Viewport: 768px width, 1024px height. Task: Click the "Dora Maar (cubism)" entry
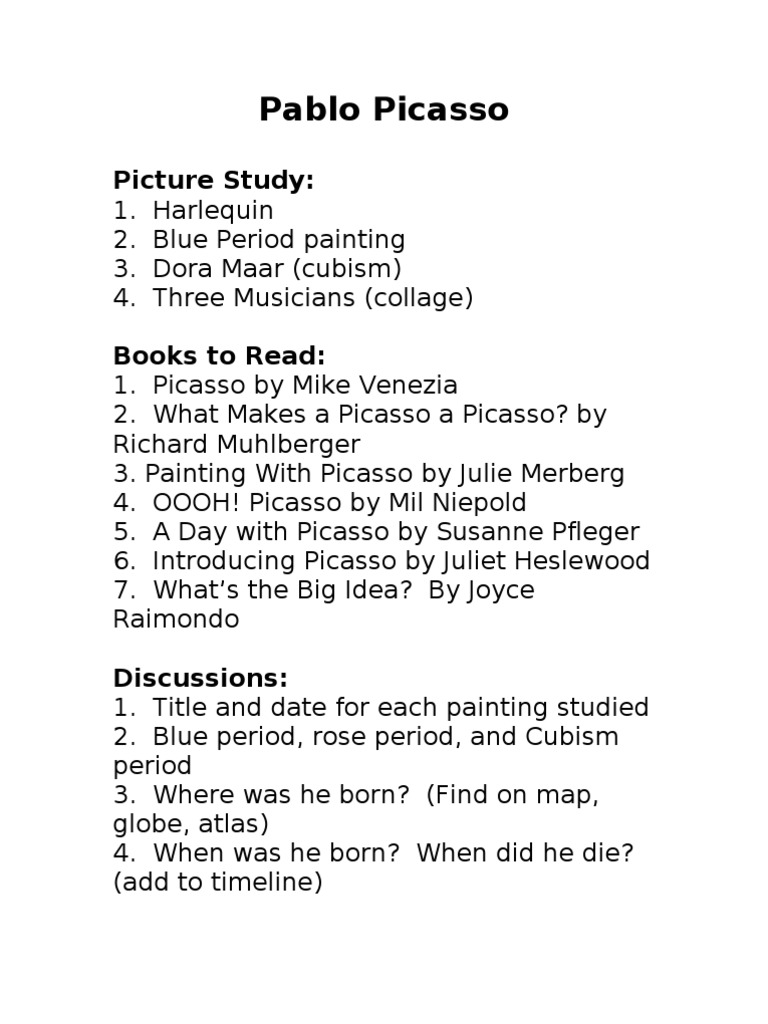click(x=276, y=269)
